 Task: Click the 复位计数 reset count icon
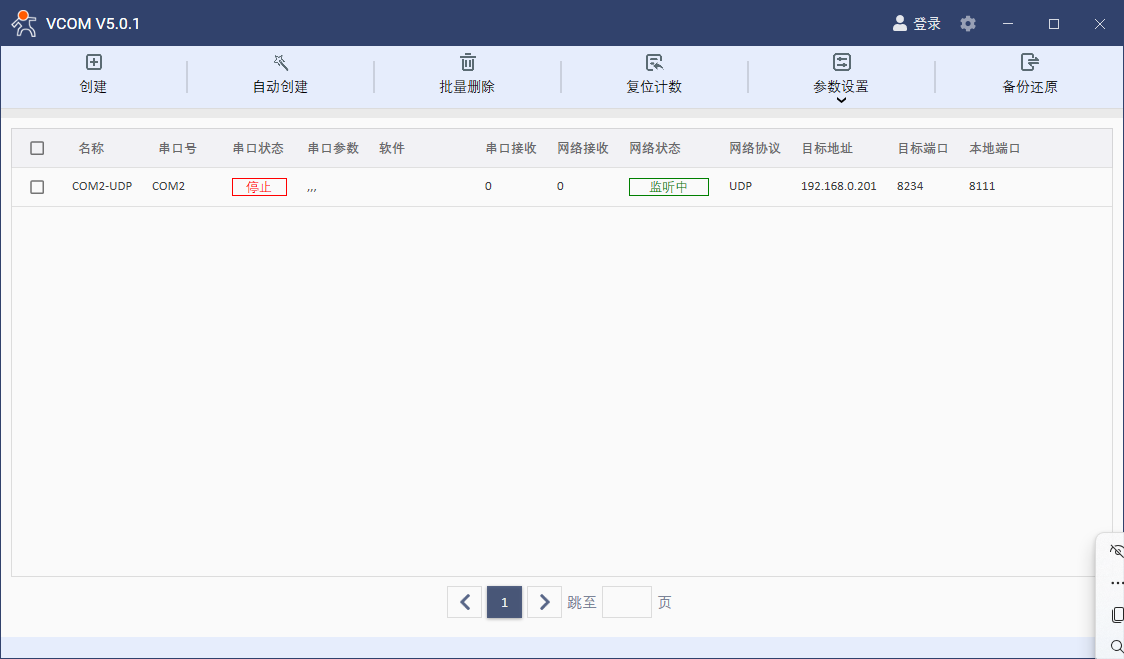654,63
